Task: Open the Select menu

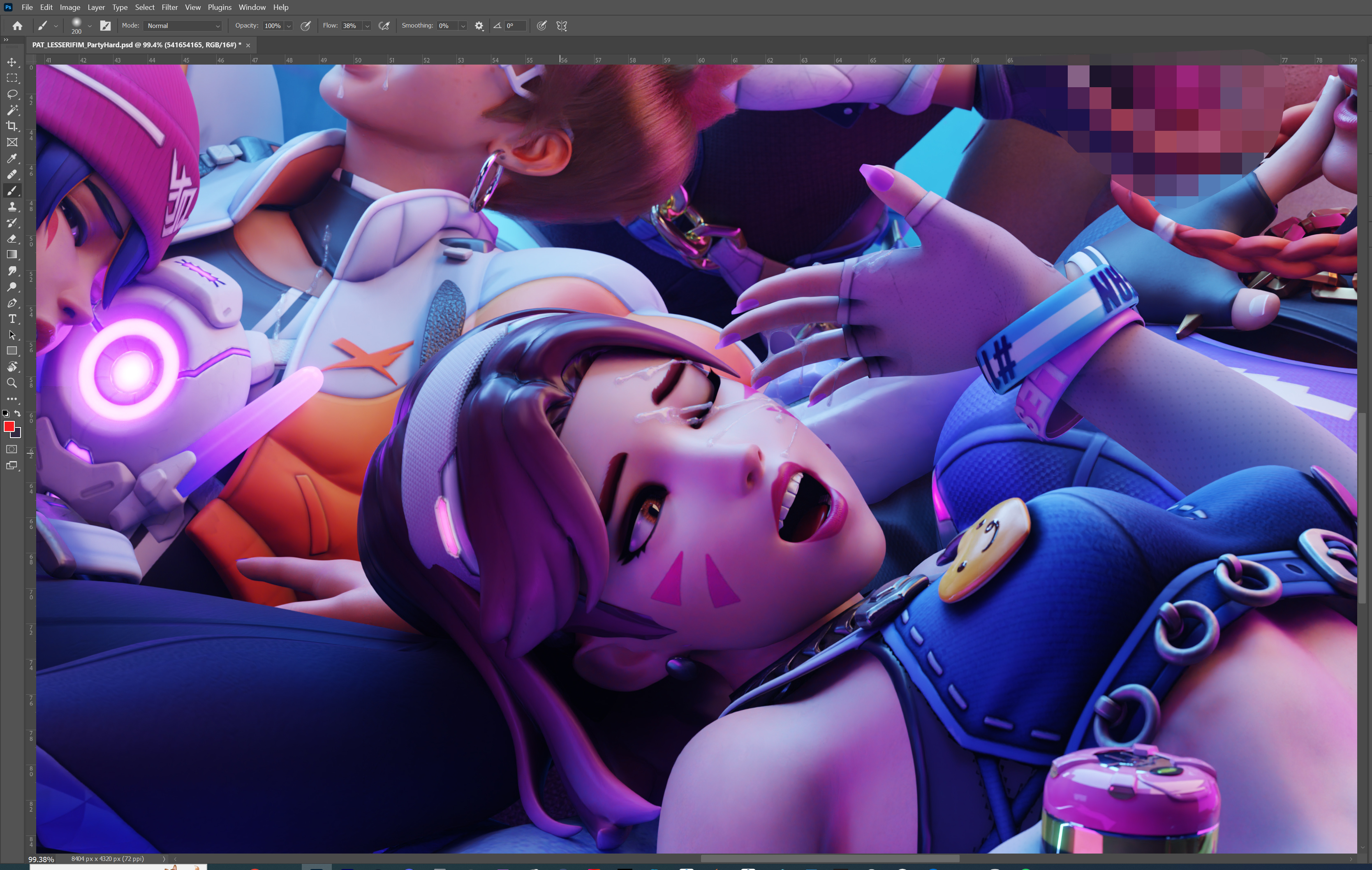Action: tap(145, 7)
